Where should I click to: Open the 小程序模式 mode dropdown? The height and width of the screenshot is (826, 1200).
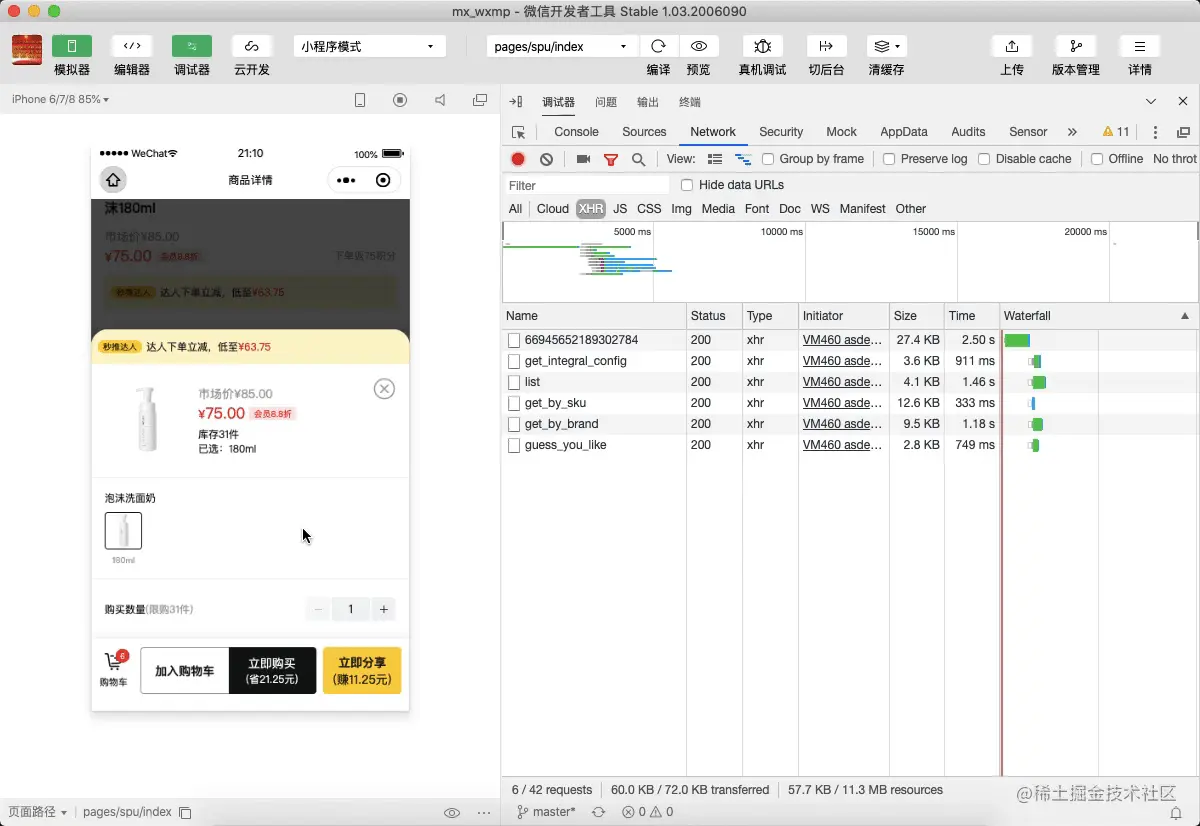[370, 46]
